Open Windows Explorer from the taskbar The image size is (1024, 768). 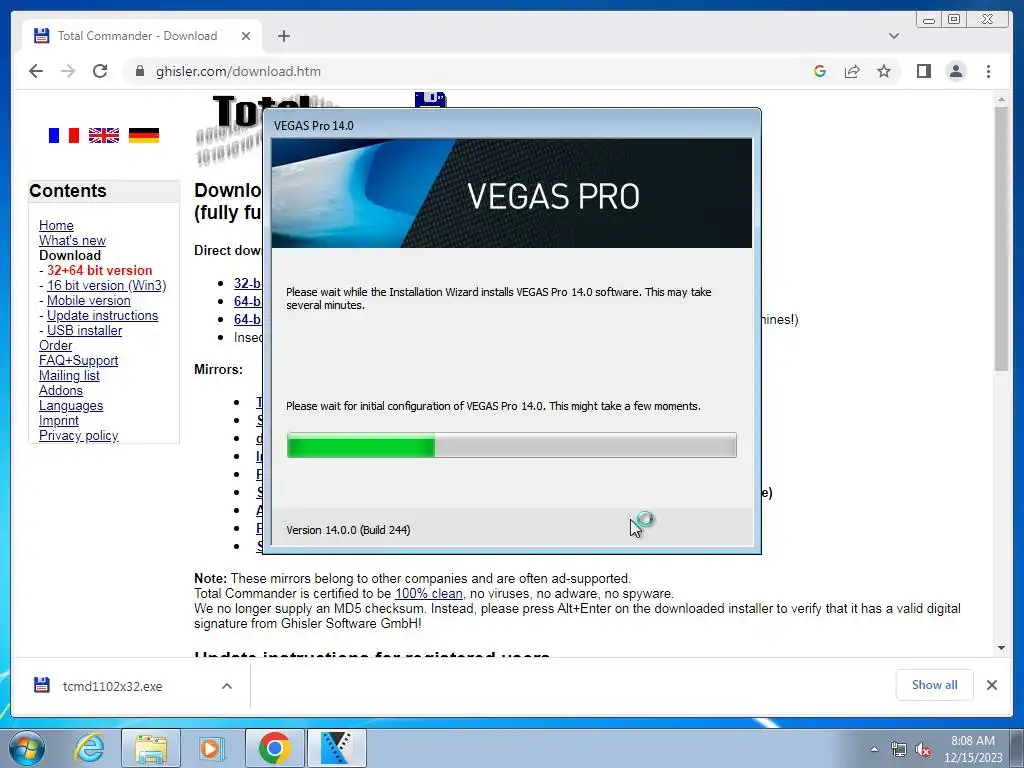(x=151, y=748)
